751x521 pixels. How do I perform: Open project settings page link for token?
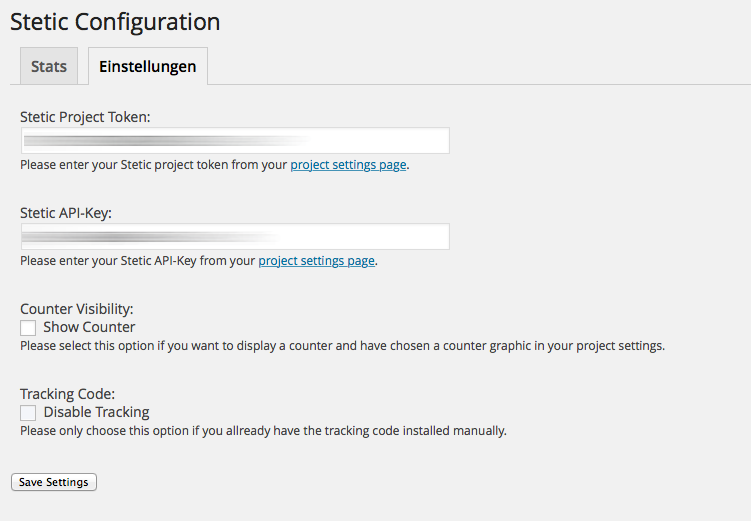tap(348, 165)
